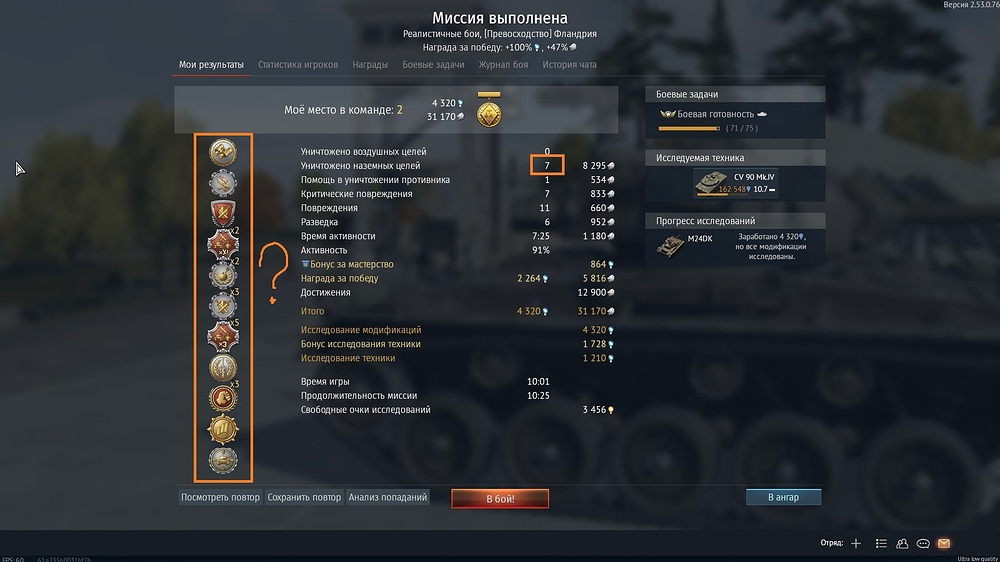This screenshot has width=1000, height=562.
Task: Click the В ангар button
Action: point(783,497)
